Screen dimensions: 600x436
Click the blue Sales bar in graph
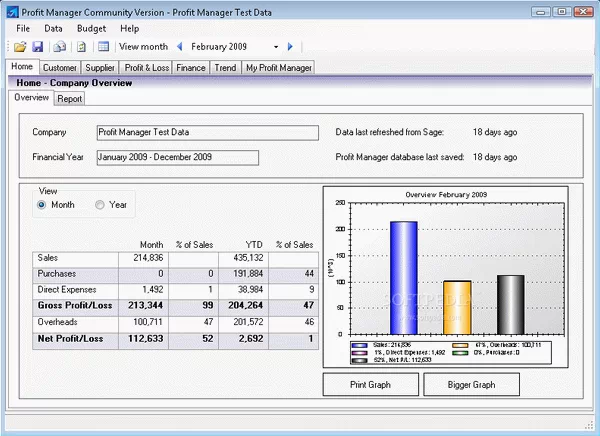(404, 278)
